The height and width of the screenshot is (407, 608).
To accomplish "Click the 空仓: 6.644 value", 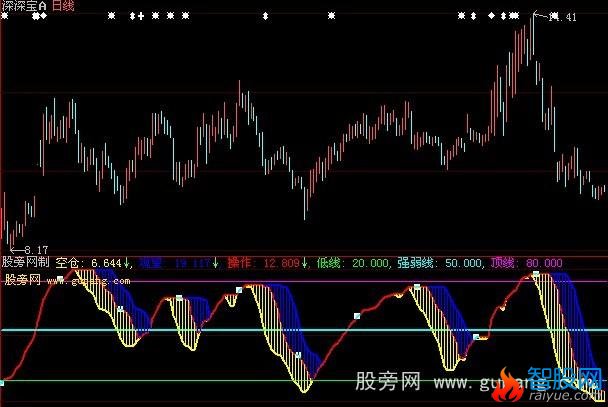I will (x=88, y=263).
